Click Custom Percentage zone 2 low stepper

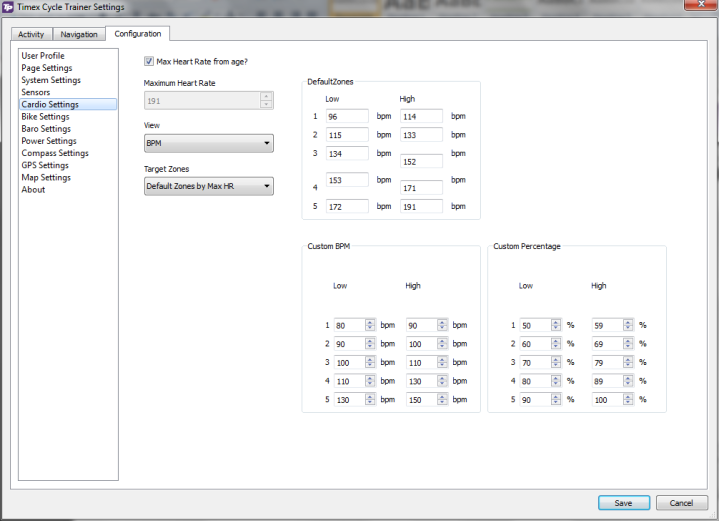click(x=556, y=344)
